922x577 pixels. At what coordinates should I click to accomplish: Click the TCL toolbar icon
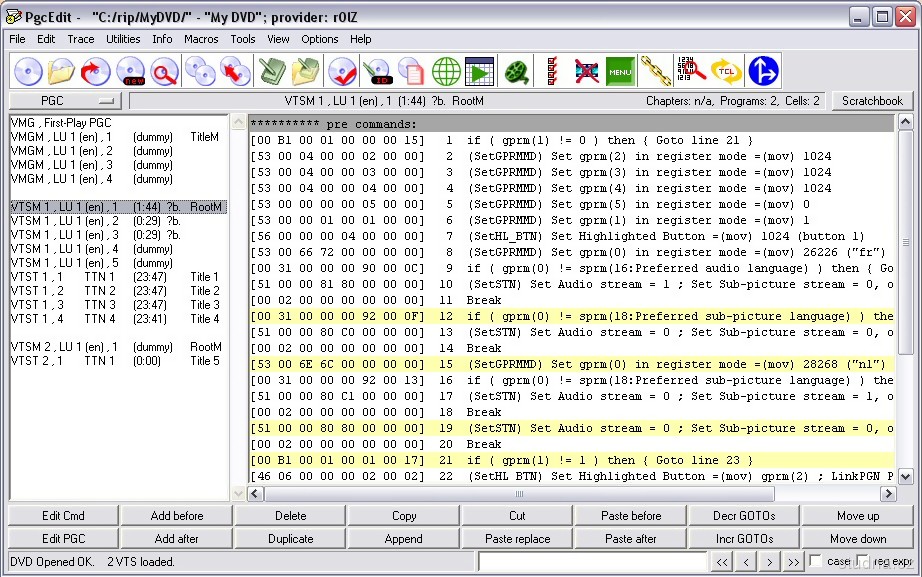pyautogui.click(x=725, y=71)
